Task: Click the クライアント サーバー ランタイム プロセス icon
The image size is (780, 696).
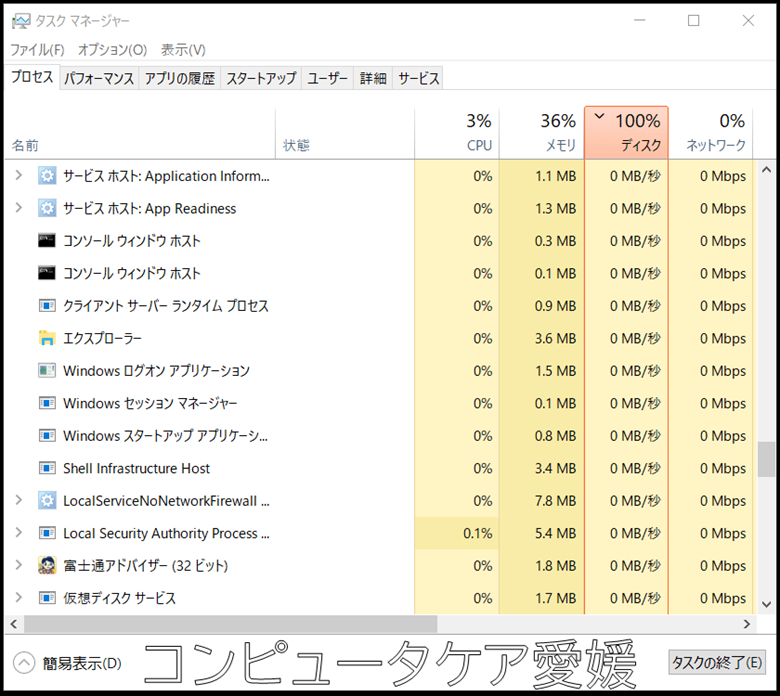Action: coord(47,305)
